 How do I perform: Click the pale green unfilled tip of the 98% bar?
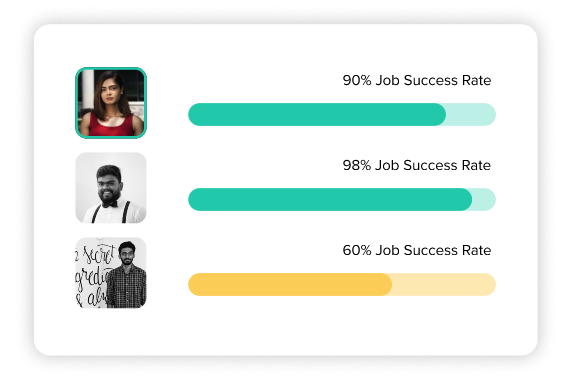pos(485,199)
